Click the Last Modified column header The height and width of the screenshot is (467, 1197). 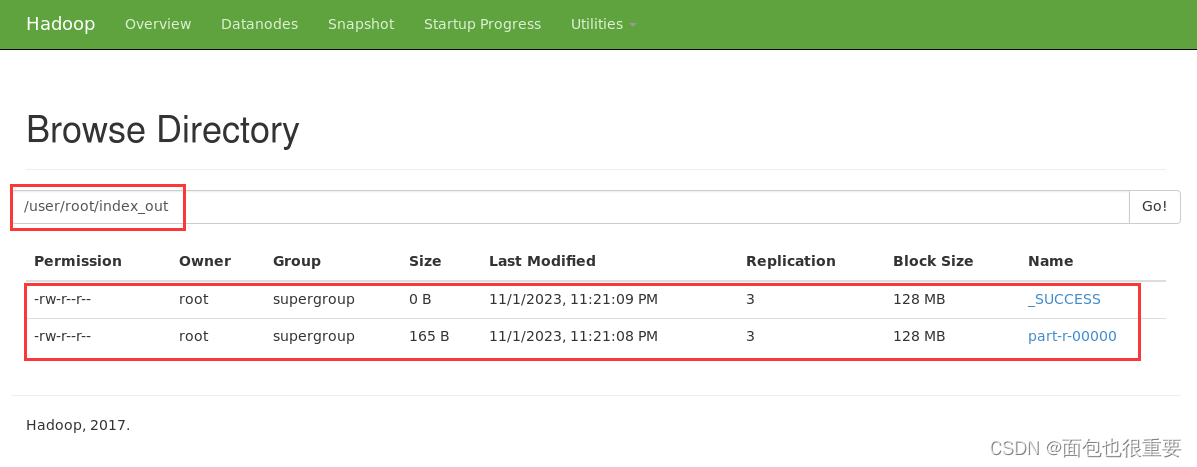coord(542,261)
